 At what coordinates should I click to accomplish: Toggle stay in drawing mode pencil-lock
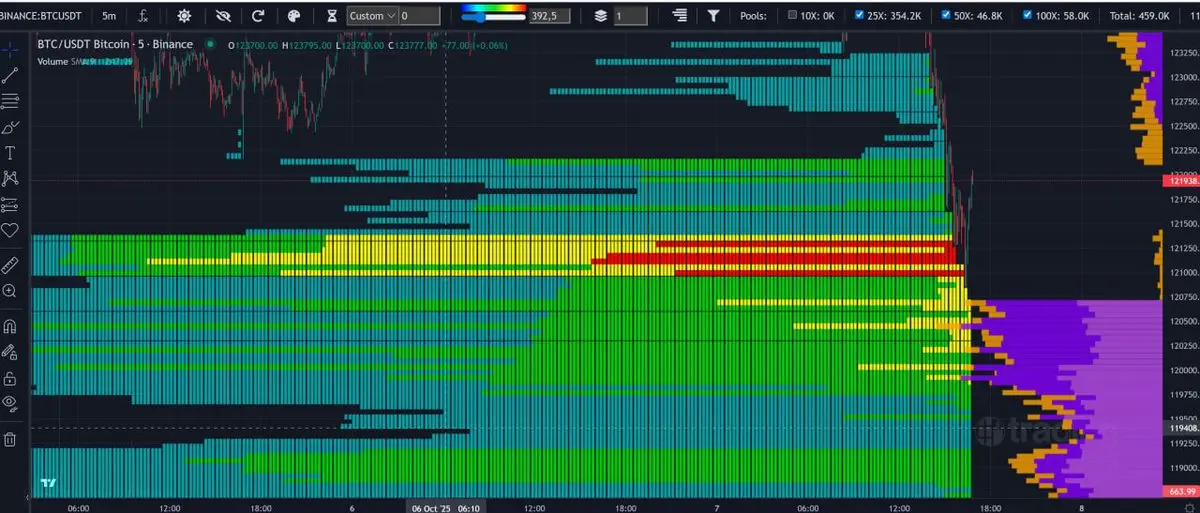[10, 352]
